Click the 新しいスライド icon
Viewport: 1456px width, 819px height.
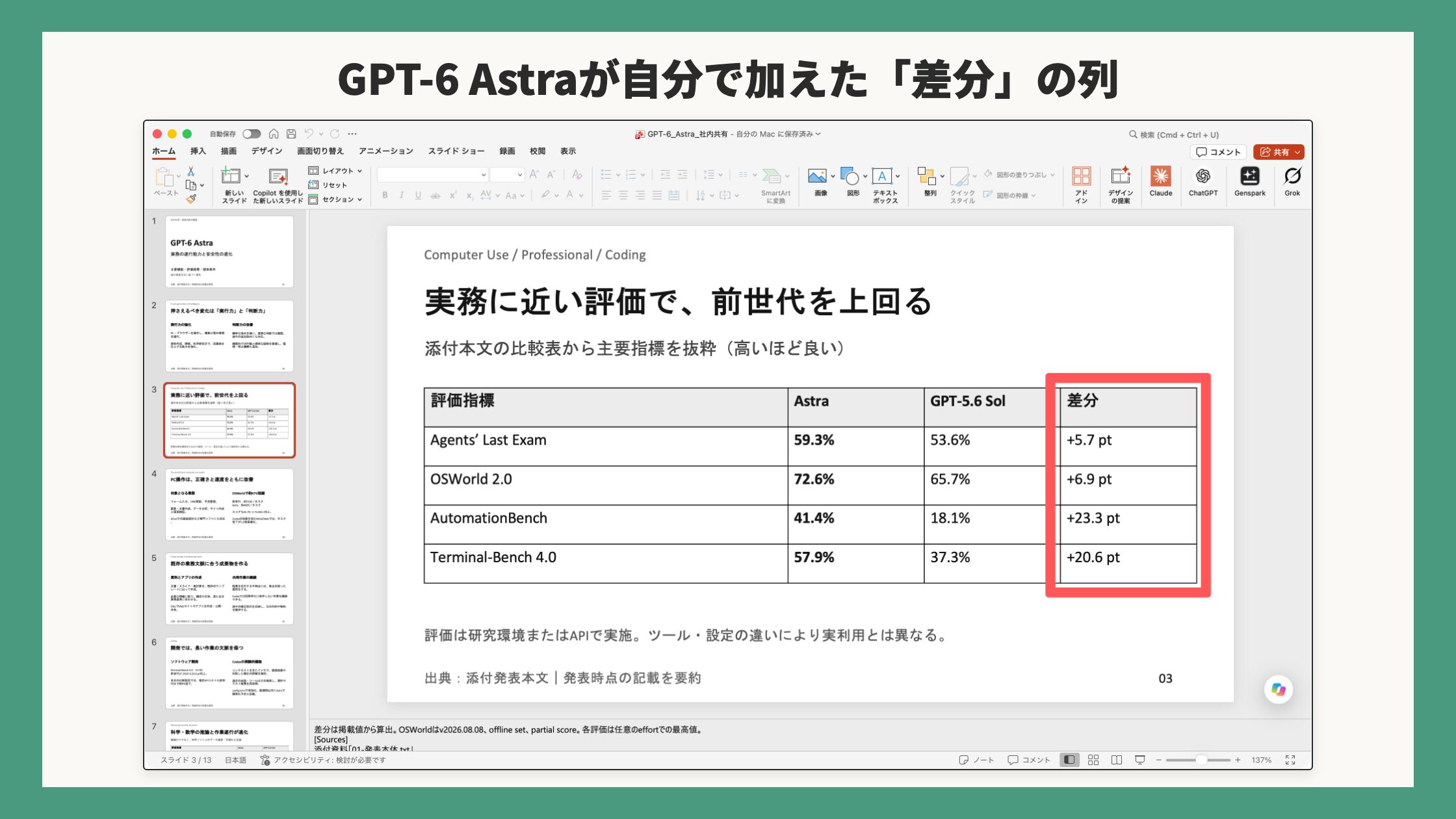pyautogui.click(x=230, y=175)
